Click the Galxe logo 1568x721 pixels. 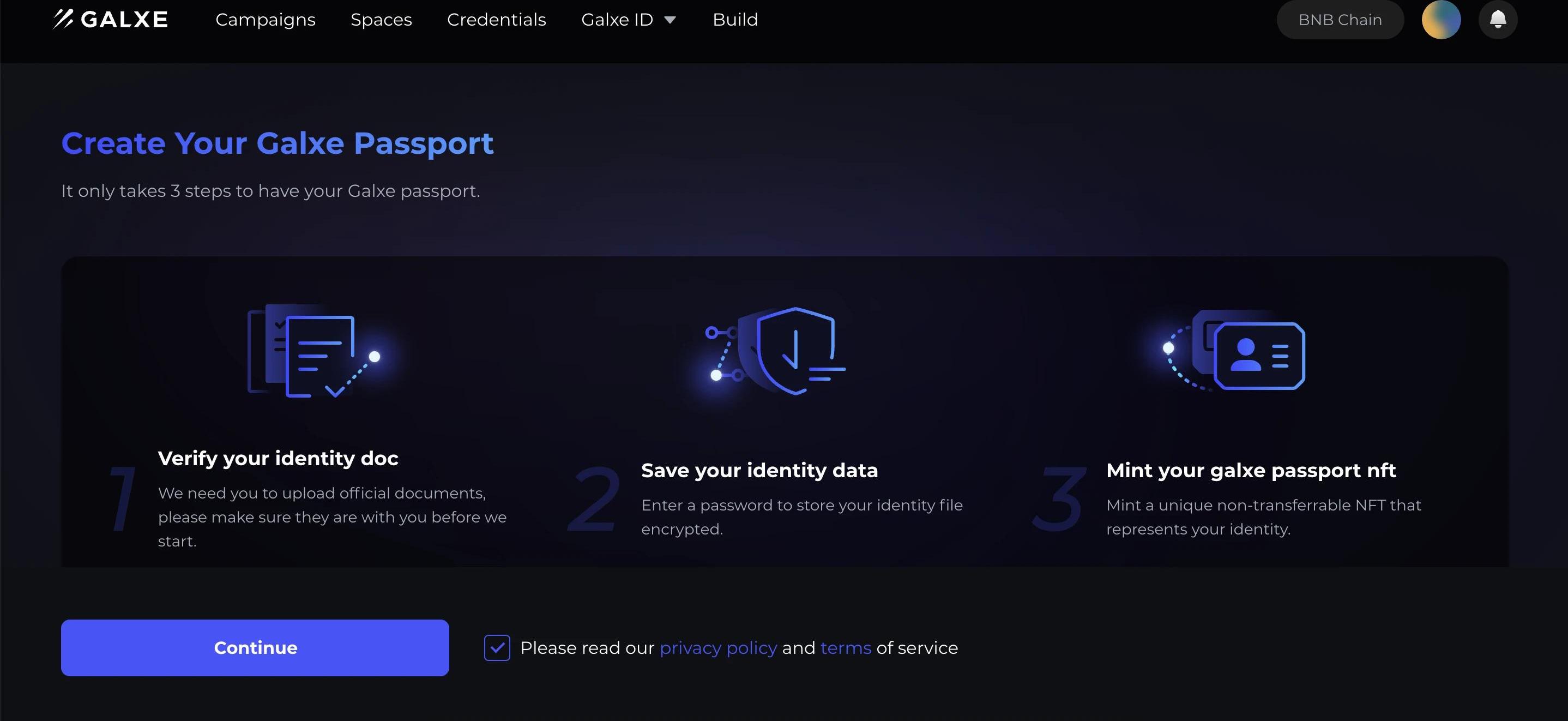click(110, 20)
